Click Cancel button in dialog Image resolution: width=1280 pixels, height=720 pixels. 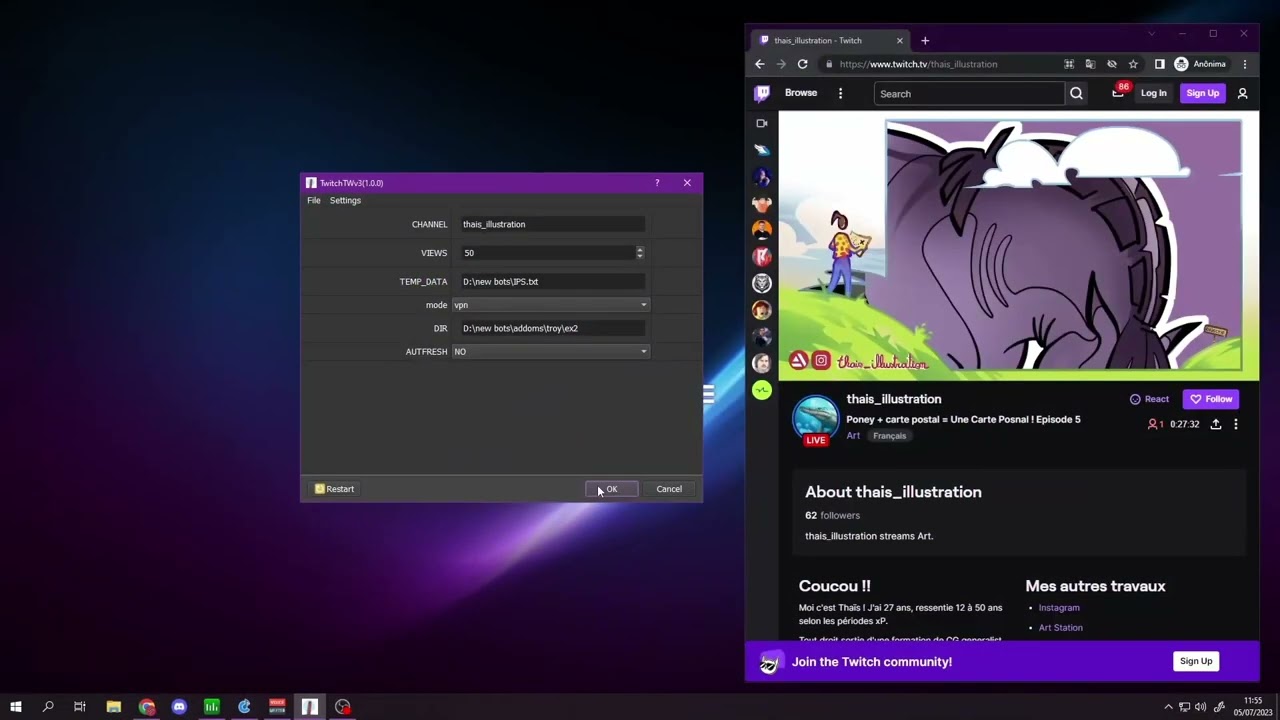point(669,489)
